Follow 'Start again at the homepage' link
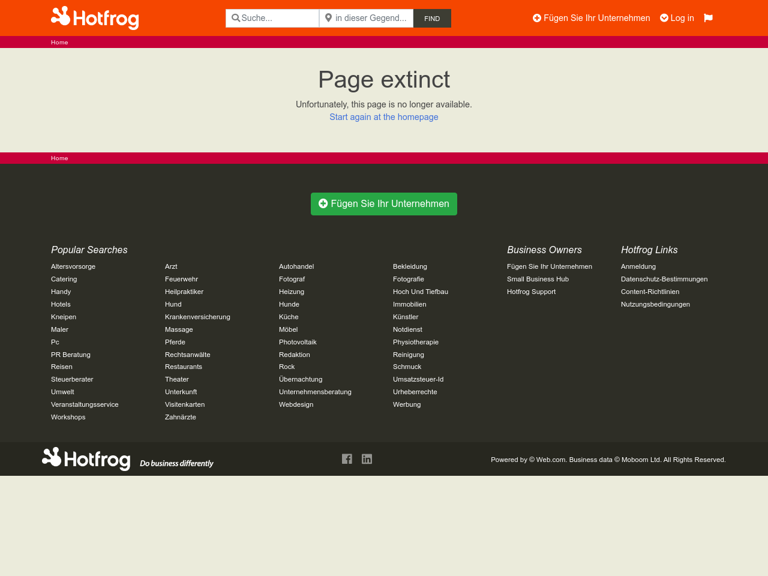The width and height of the screenshot is (768, 576). (384, 117)
